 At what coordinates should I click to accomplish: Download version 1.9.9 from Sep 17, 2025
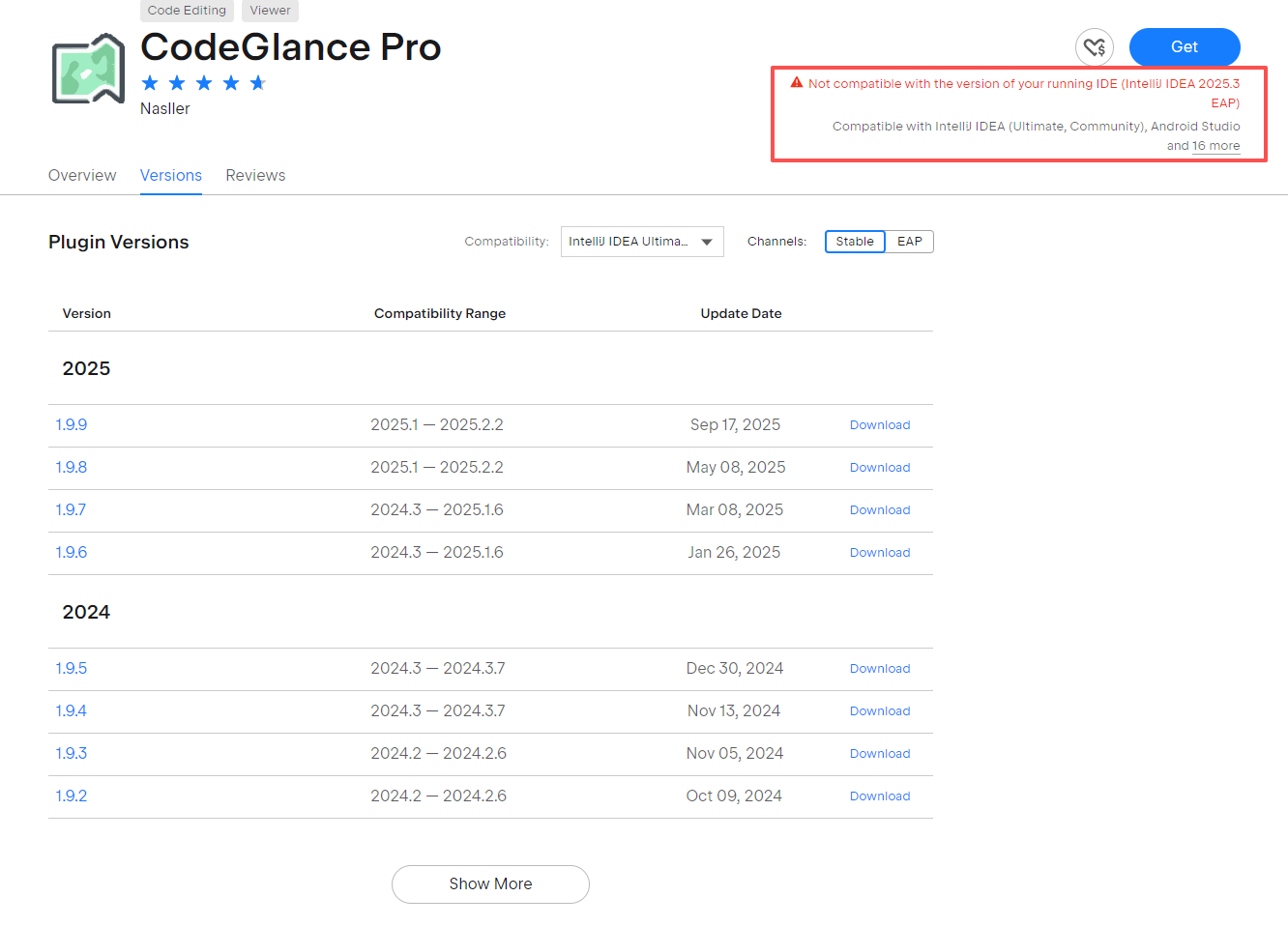point(880,425)
